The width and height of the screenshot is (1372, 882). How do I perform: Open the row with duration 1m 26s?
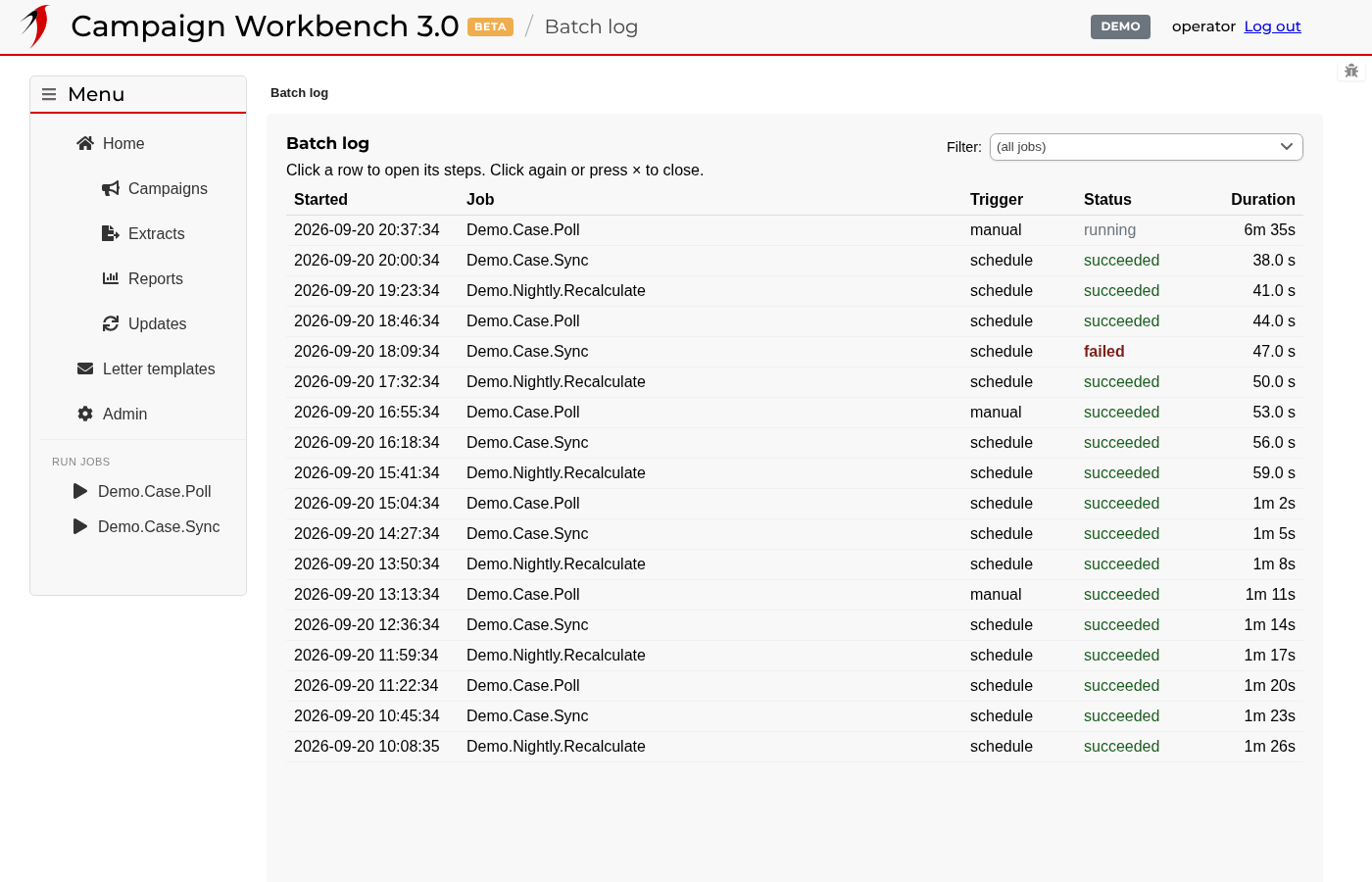(795, 747)
